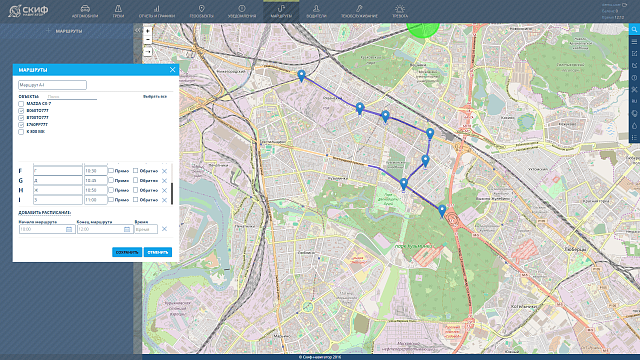Click Добавить расписание link
The width and height of the screenshot is (640, 360).
44,213
